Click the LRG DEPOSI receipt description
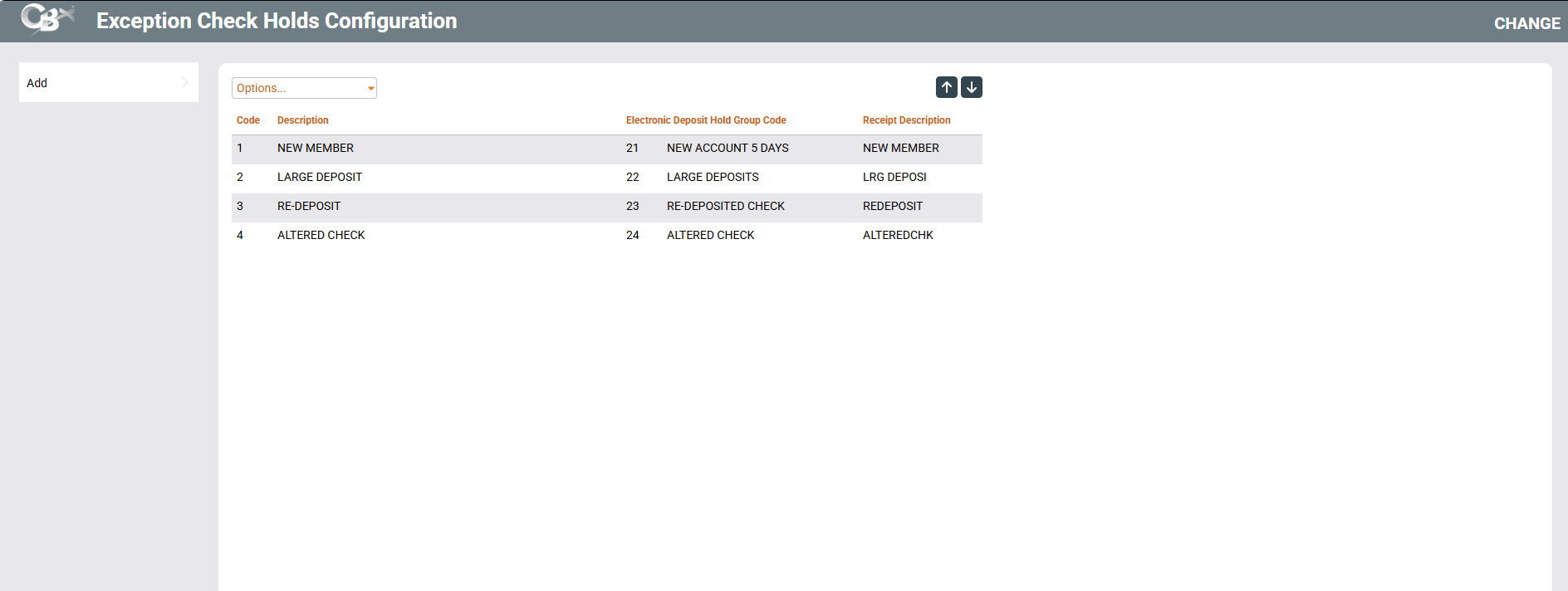Image resolution: width=1568 pixels, height=591 pixels. 894,177
